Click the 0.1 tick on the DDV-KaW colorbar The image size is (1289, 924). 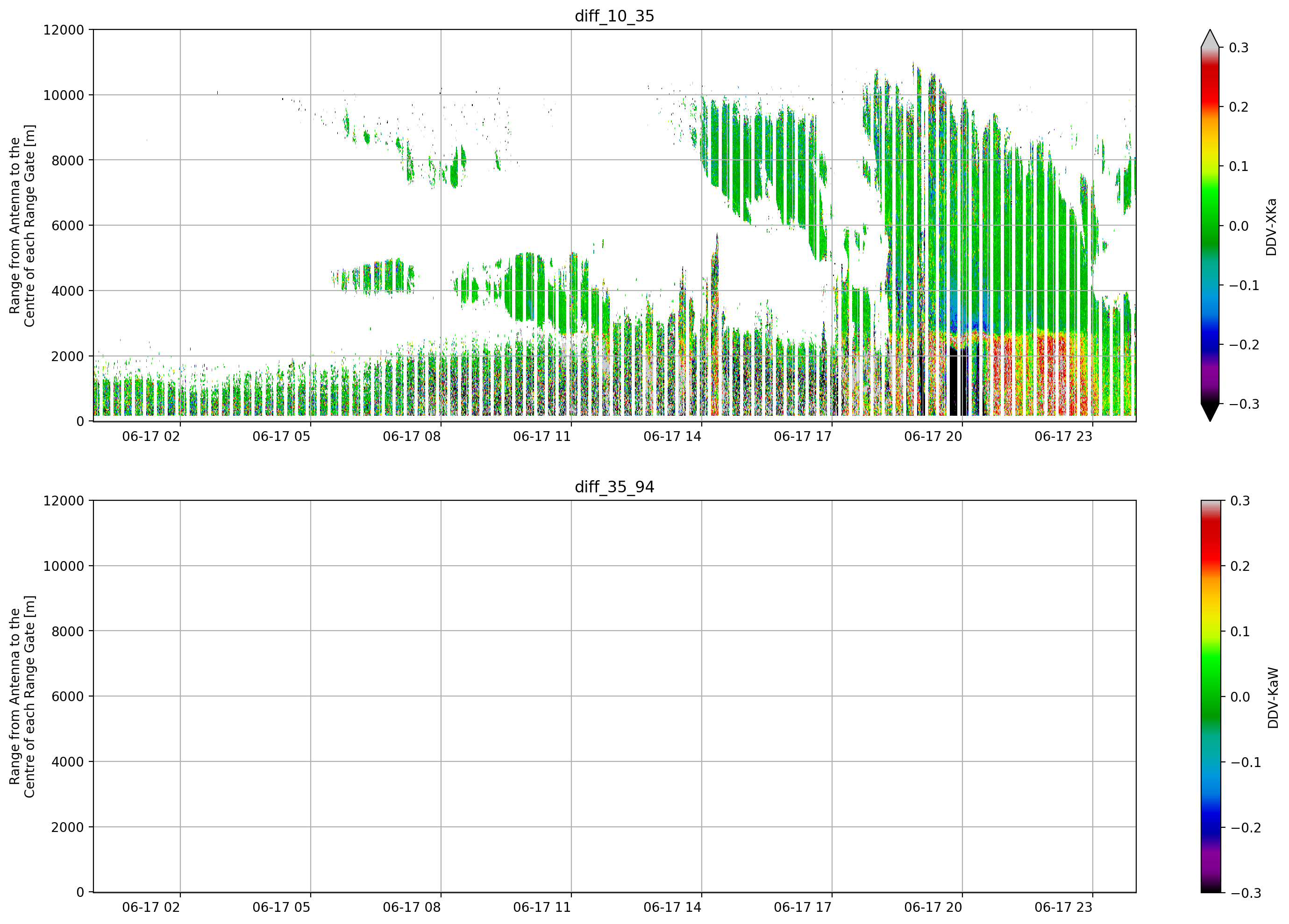pos(1239,632)
